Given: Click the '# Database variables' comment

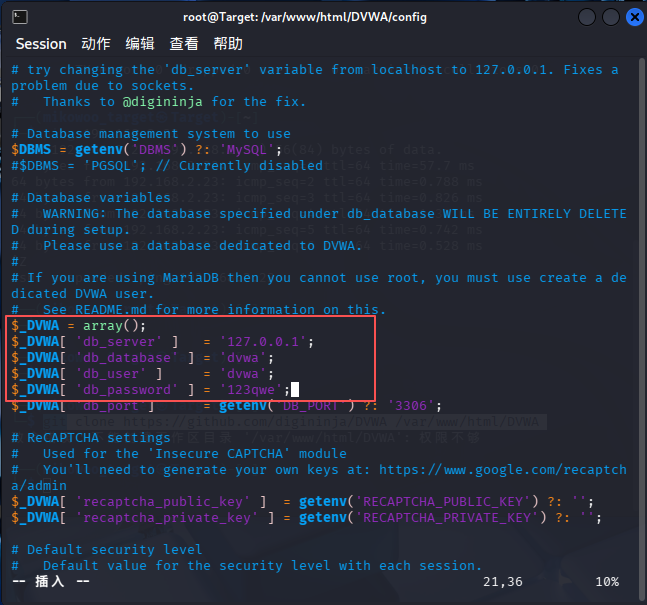Looking at the screenshot, I should [91, 198].
